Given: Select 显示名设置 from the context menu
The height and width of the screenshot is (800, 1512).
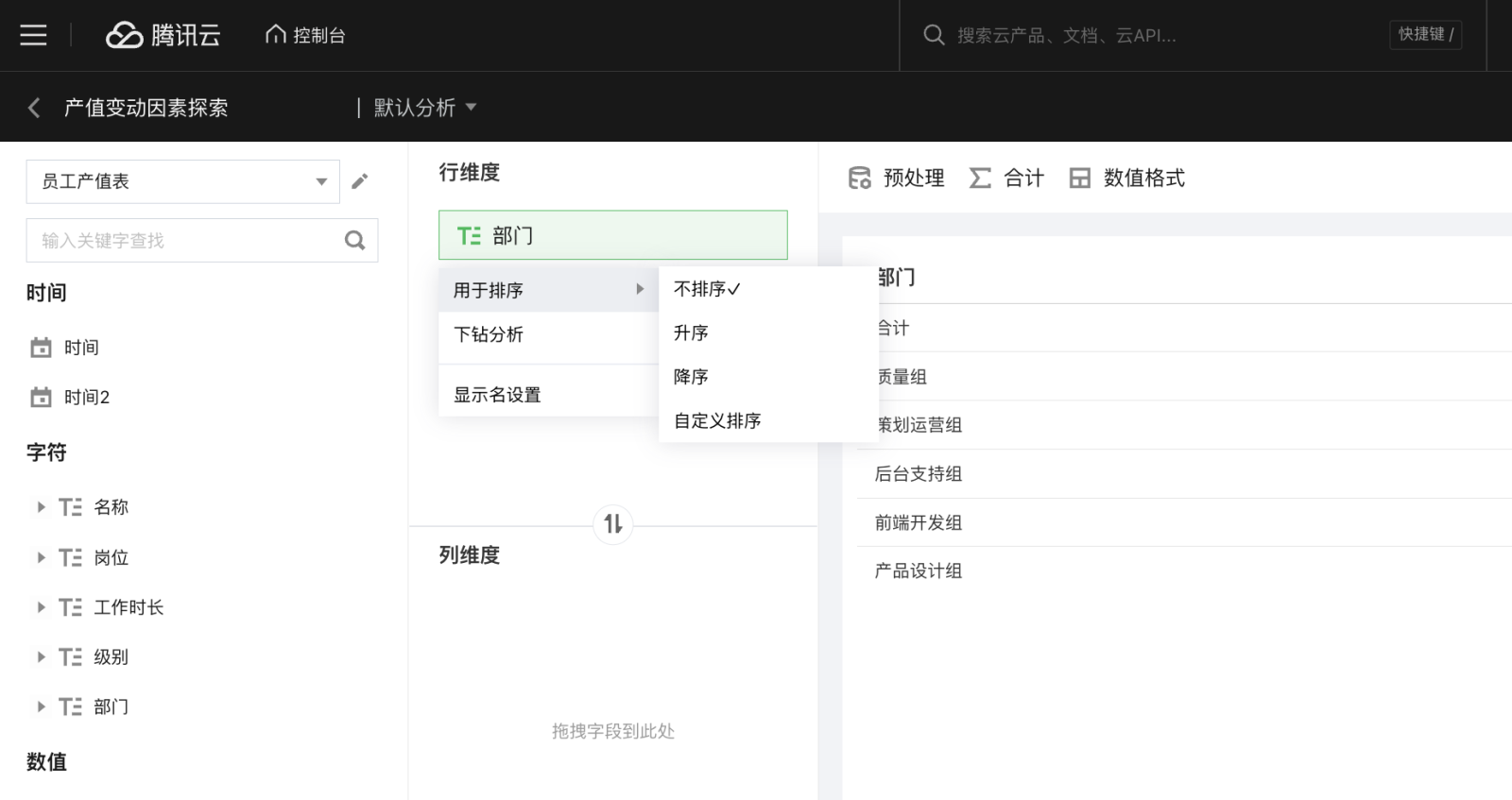Looking at the screenshot, I should click(x=497, y=395).
